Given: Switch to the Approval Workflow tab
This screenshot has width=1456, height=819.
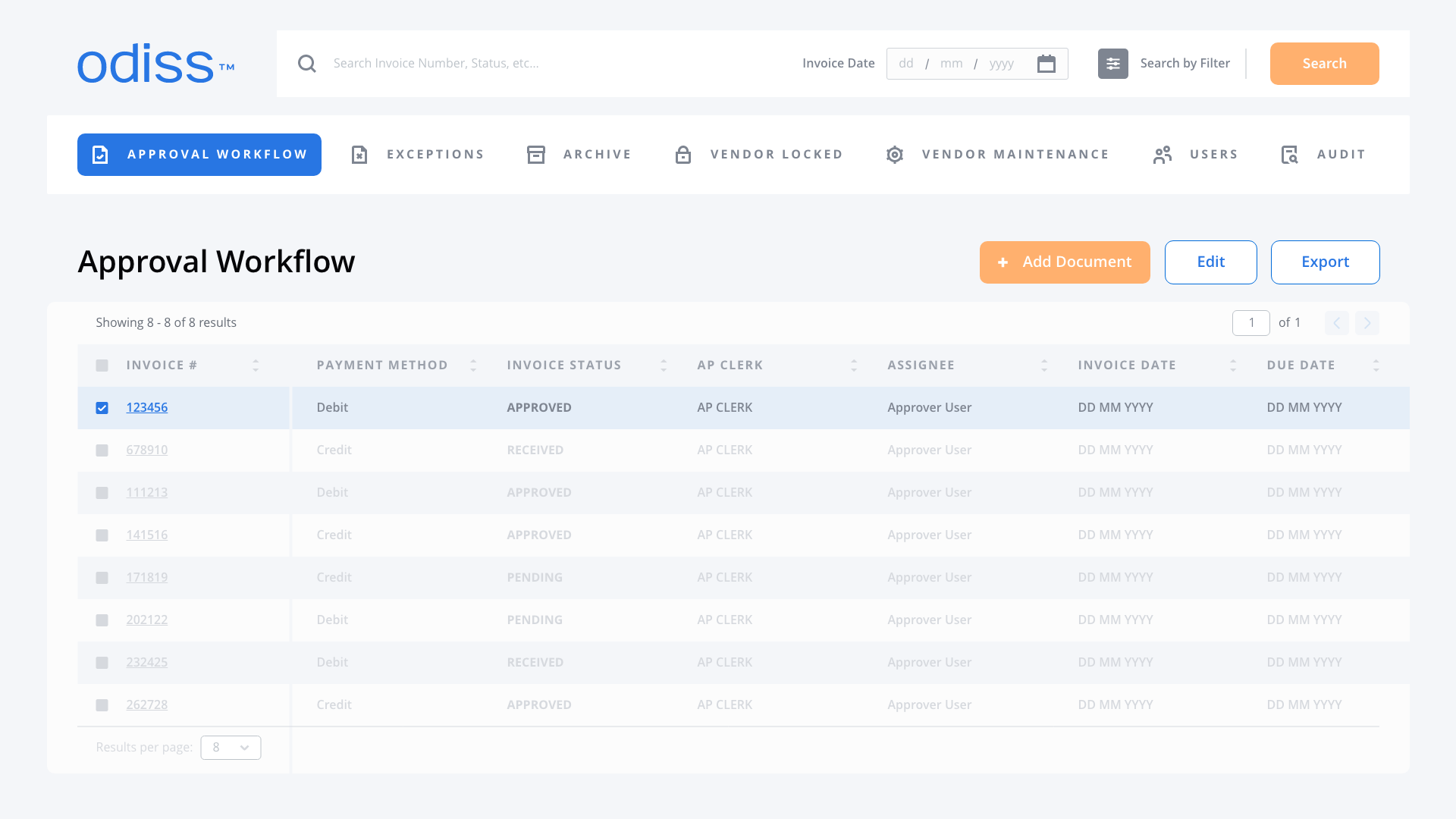Looking at the screenshot, I should point(199,154).
